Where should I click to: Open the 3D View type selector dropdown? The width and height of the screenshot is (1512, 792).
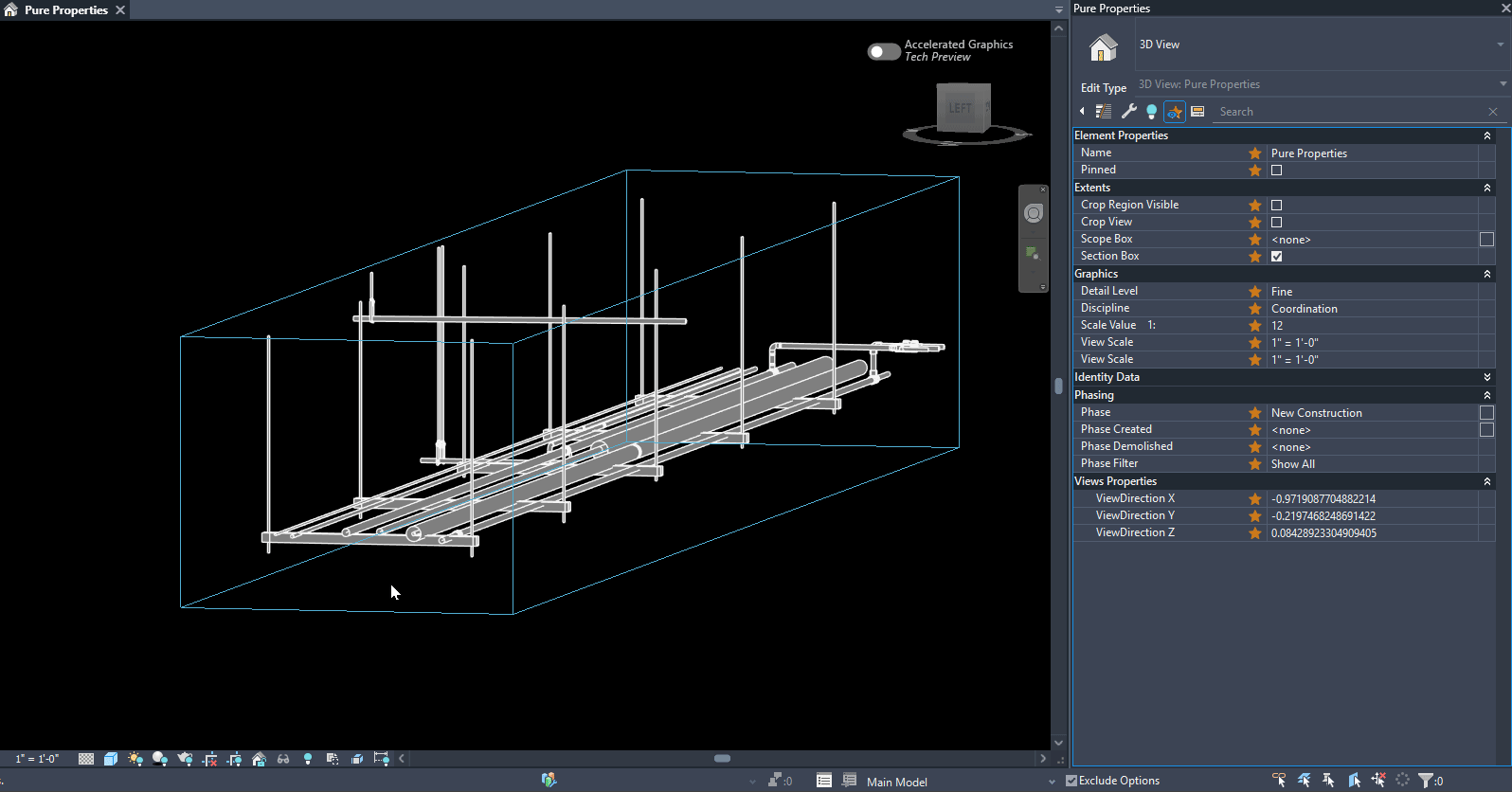(1322, 45)
